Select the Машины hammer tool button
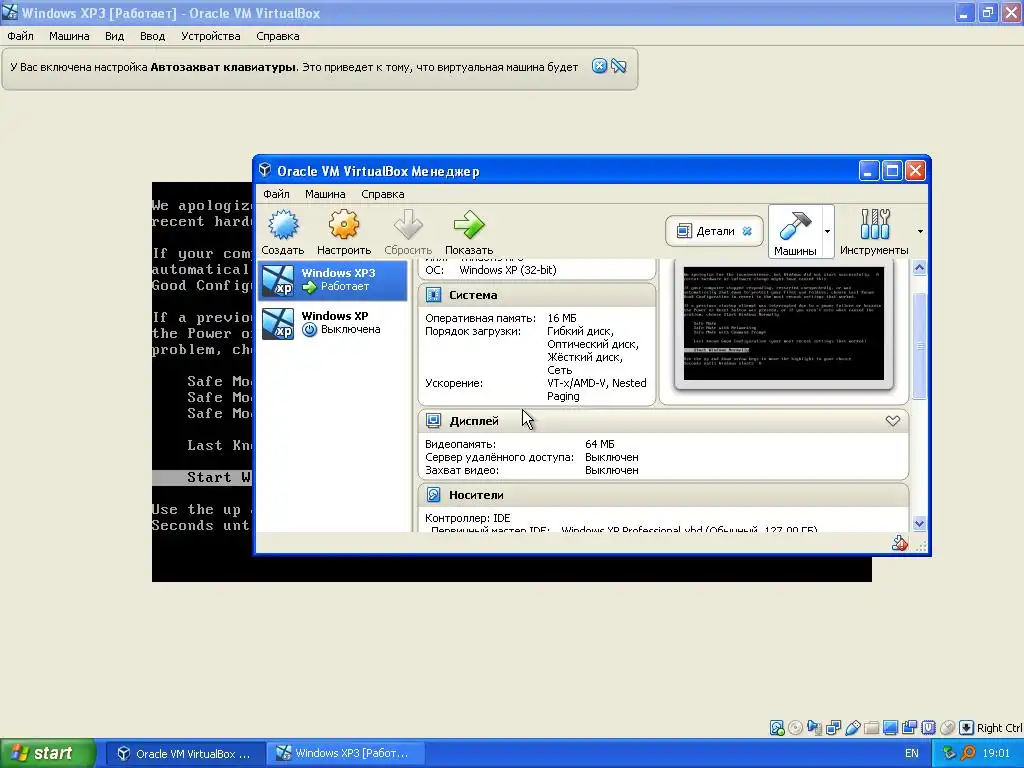Image resolution: width=1024 pixels, height=768 pixels. [x=795, y=231]
